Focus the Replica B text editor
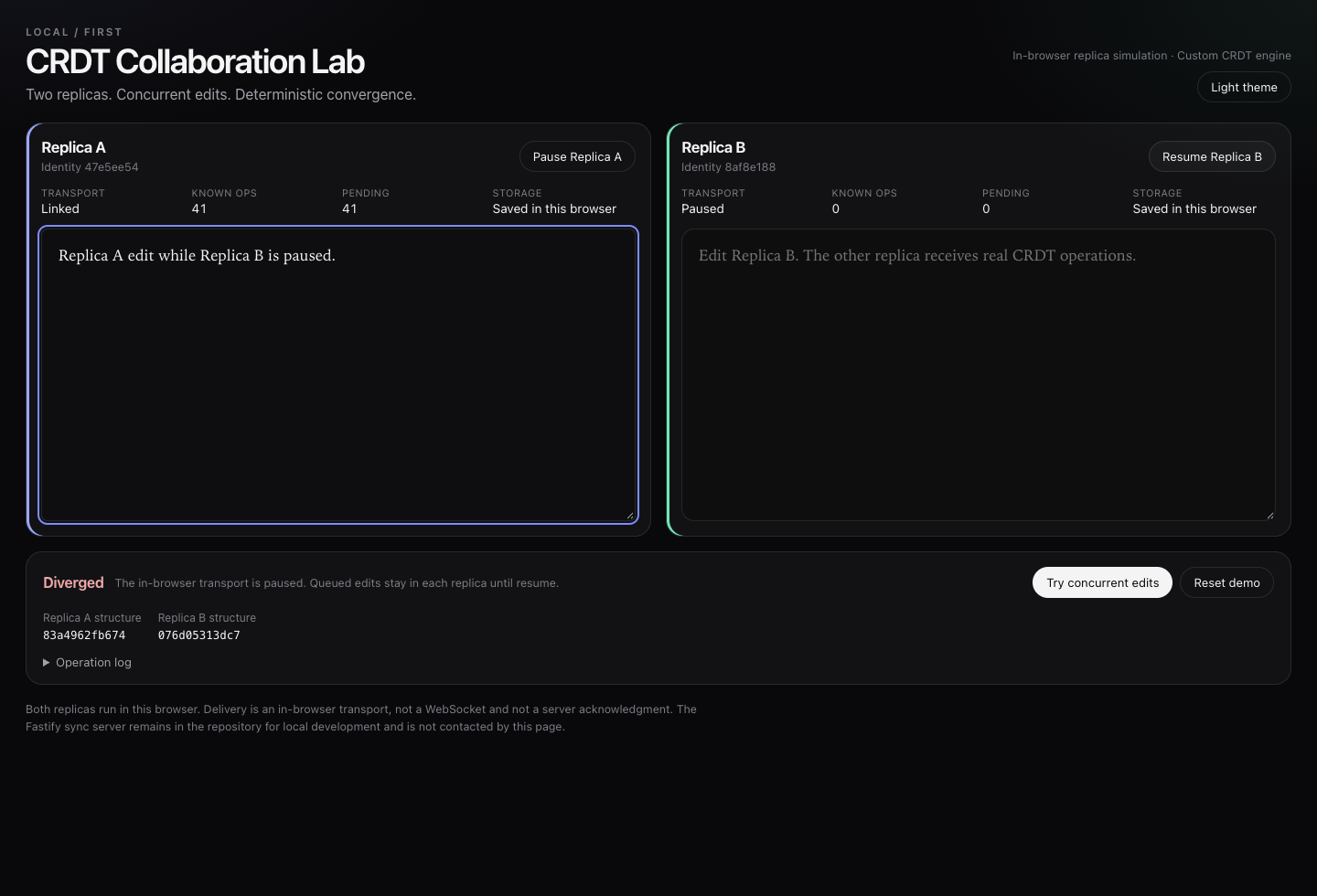The image size is (1317, 896). (979, 375)
